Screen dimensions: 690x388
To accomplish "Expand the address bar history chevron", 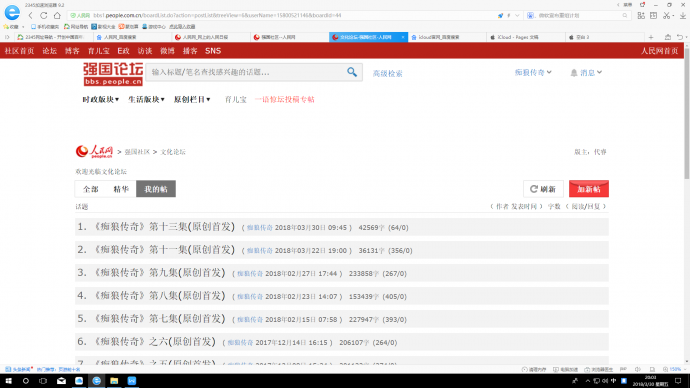I will coord(517,15).
